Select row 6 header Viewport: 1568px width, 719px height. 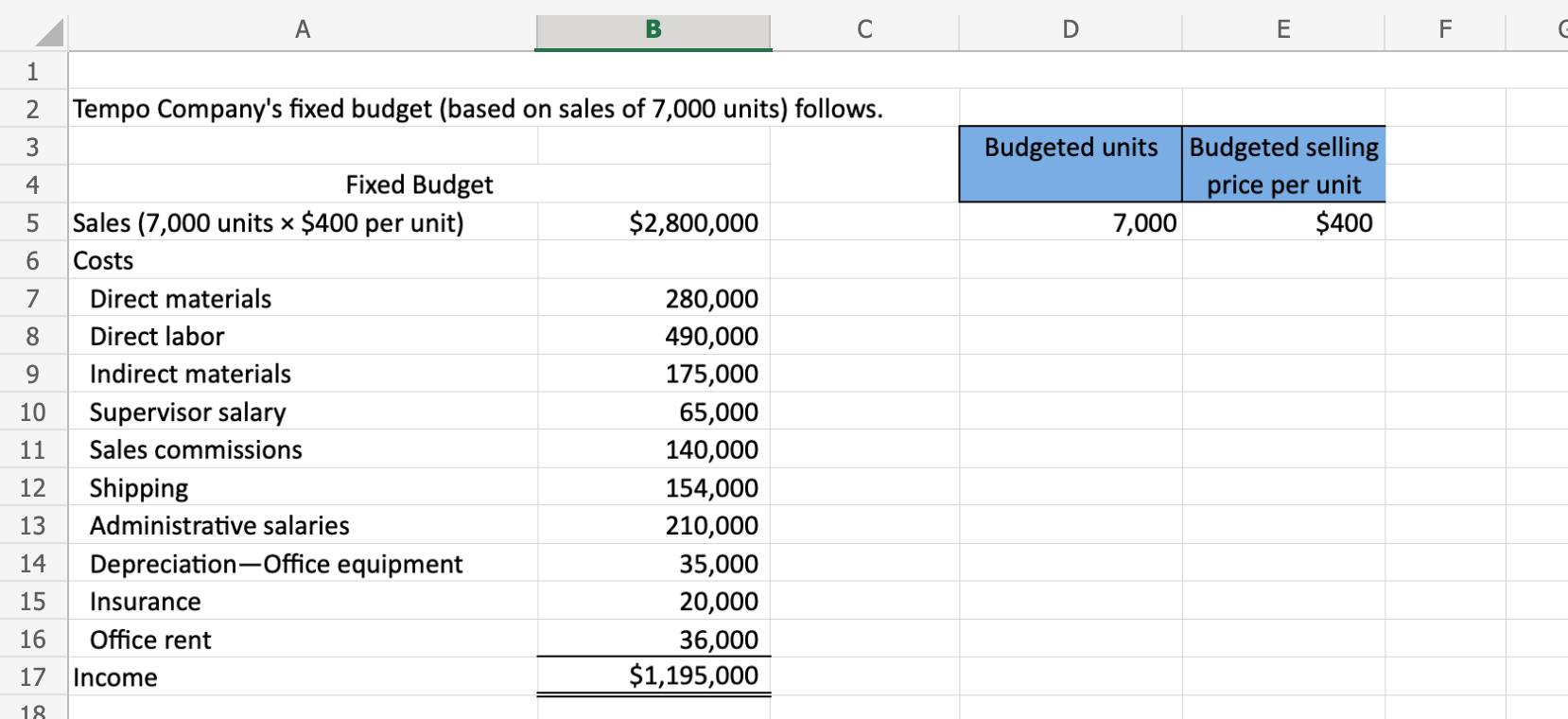coord(33,260)
